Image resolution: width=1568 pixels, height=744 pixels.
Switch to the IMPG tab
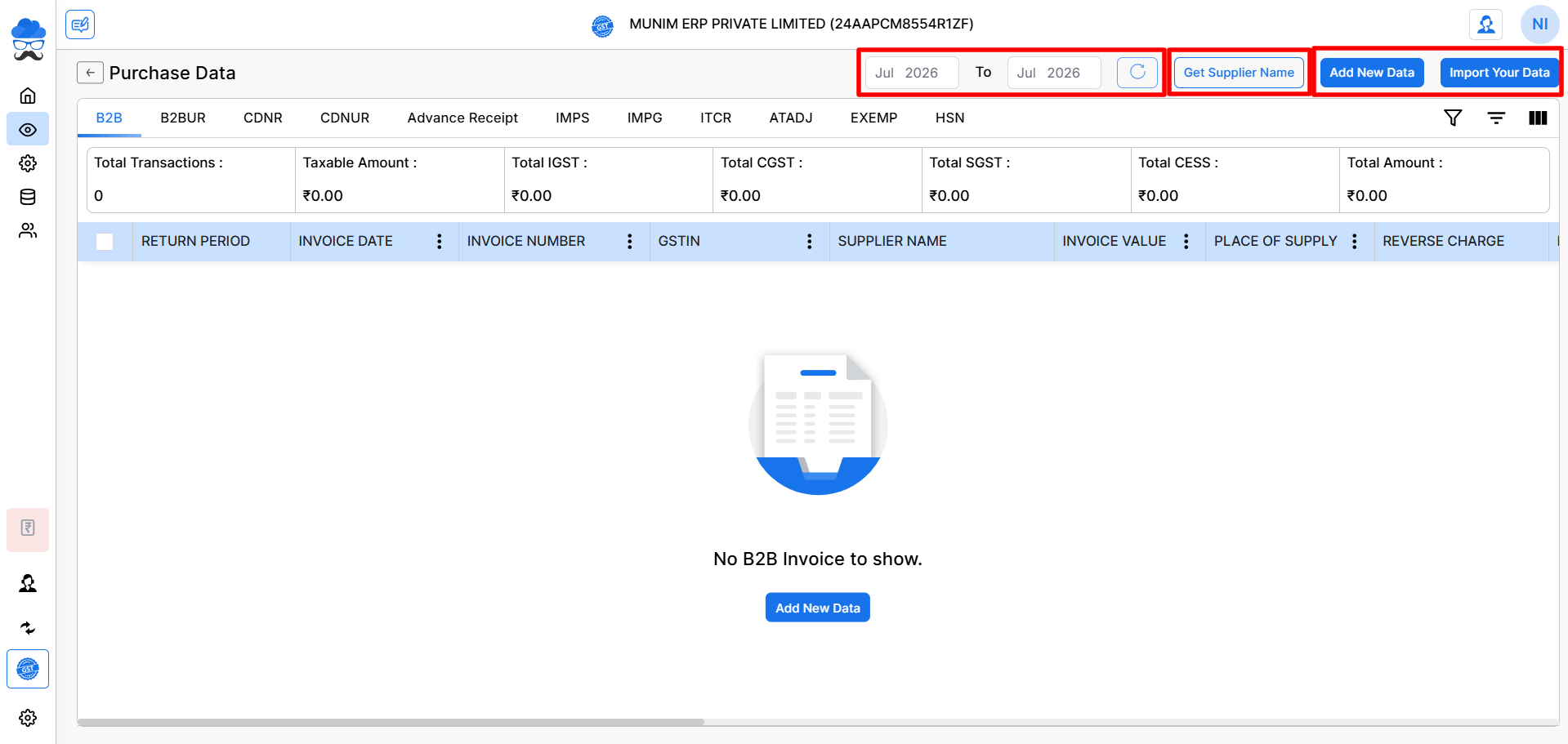click(645, 118)
